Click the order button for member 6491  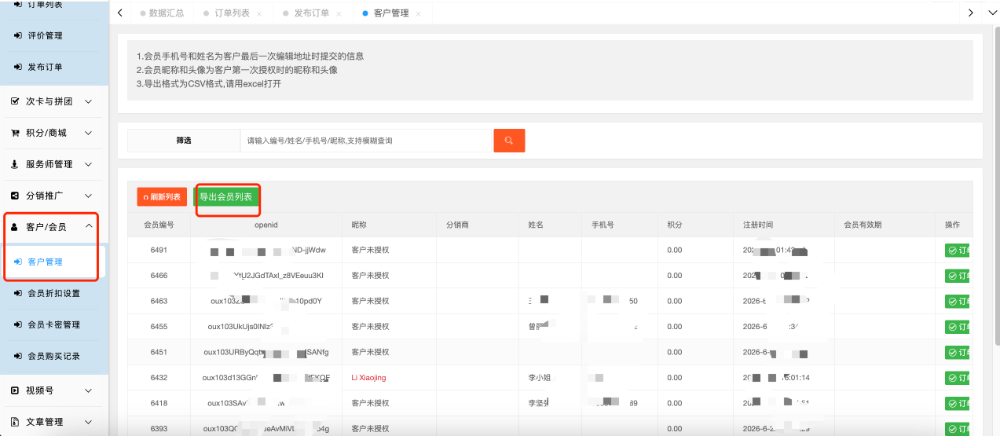[x=957, y=251]
